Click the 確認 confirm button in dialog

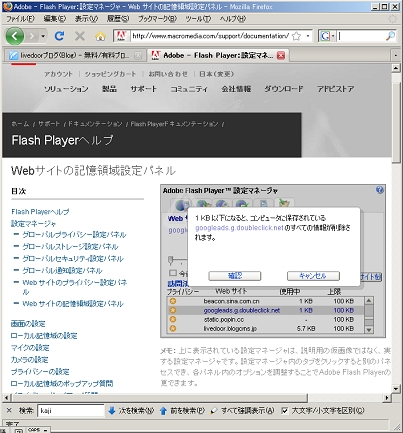point(235,276)
